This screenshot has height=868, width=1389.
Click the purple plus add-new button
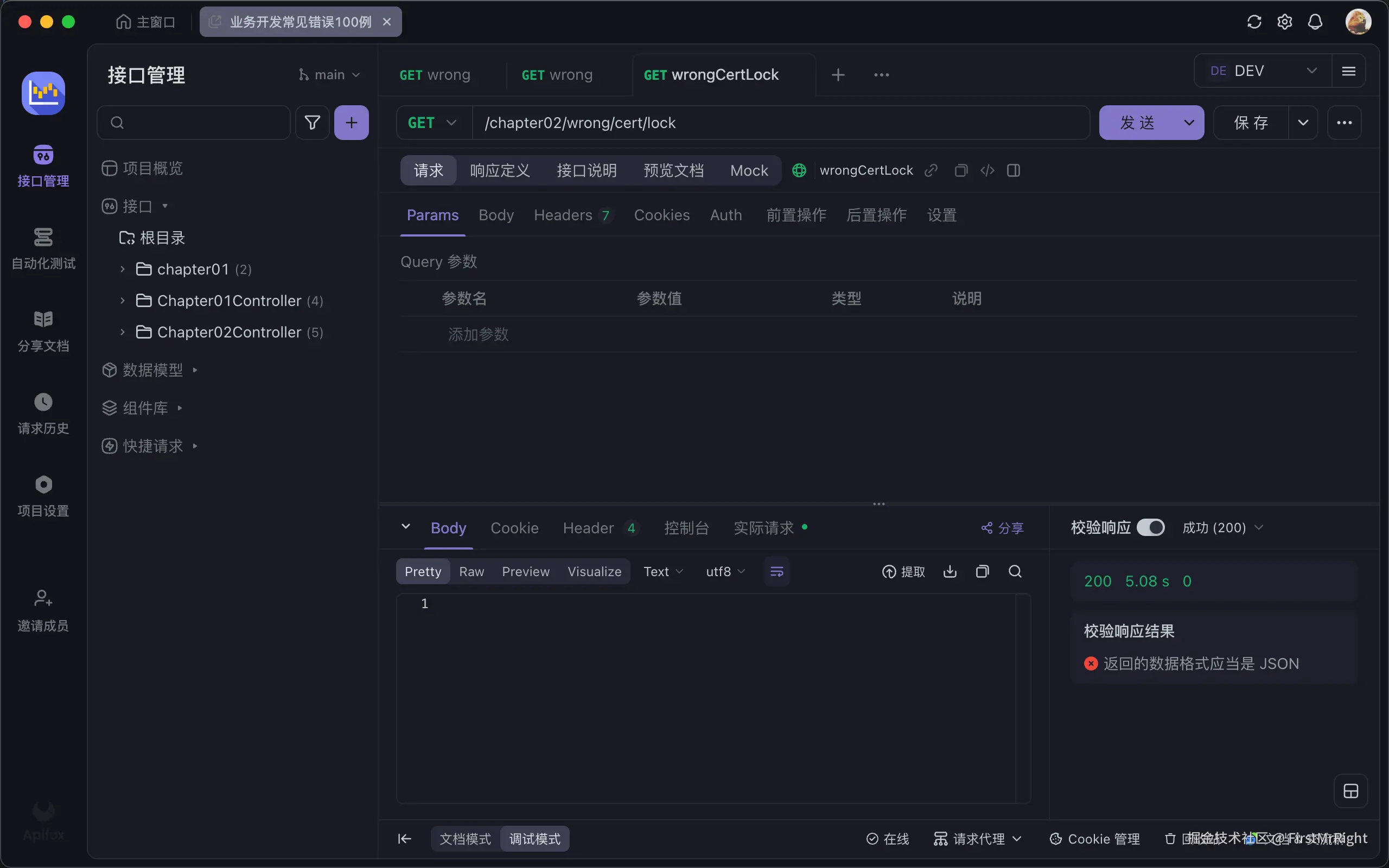click(351, 122)
